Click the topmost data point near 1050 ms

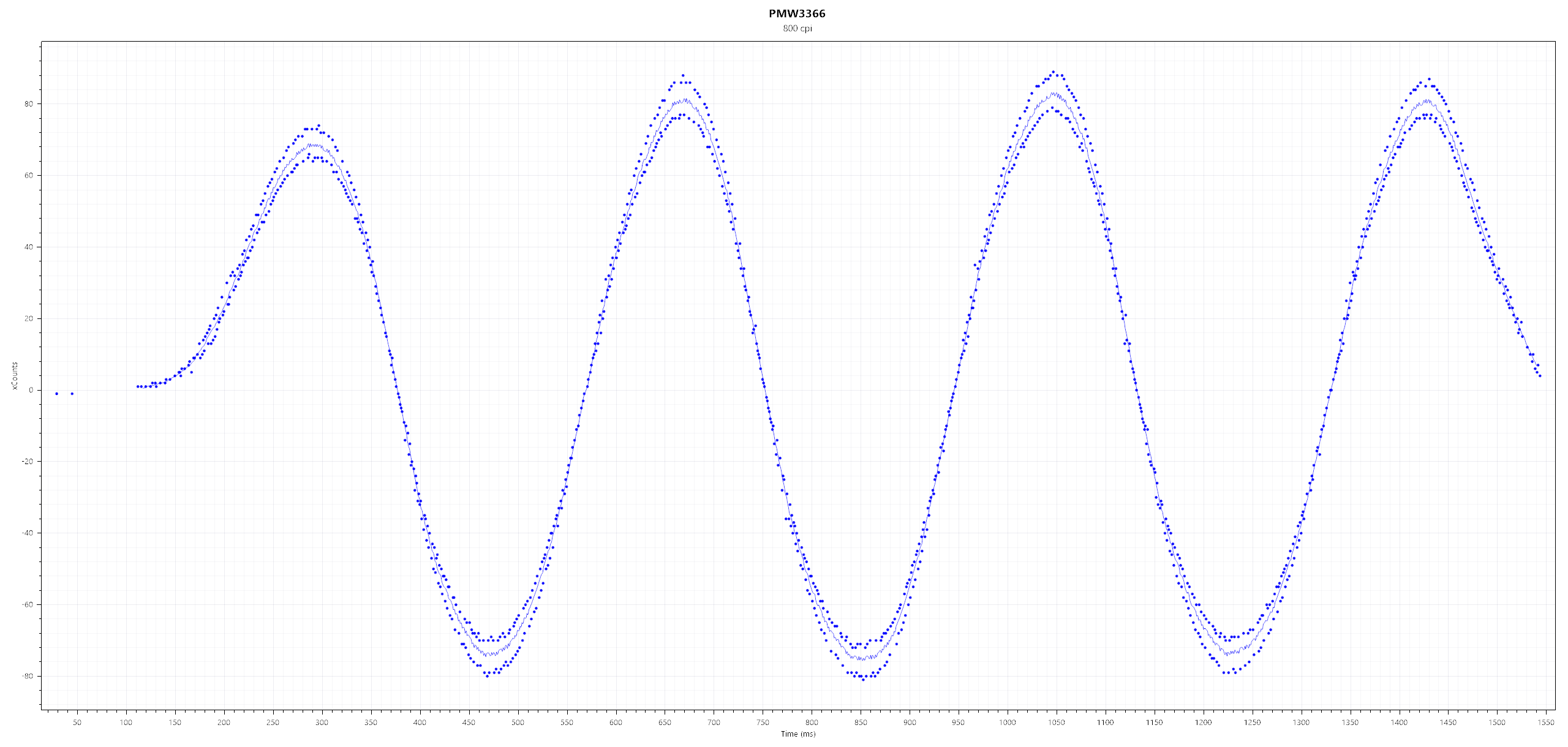[x=1053, y=72]
